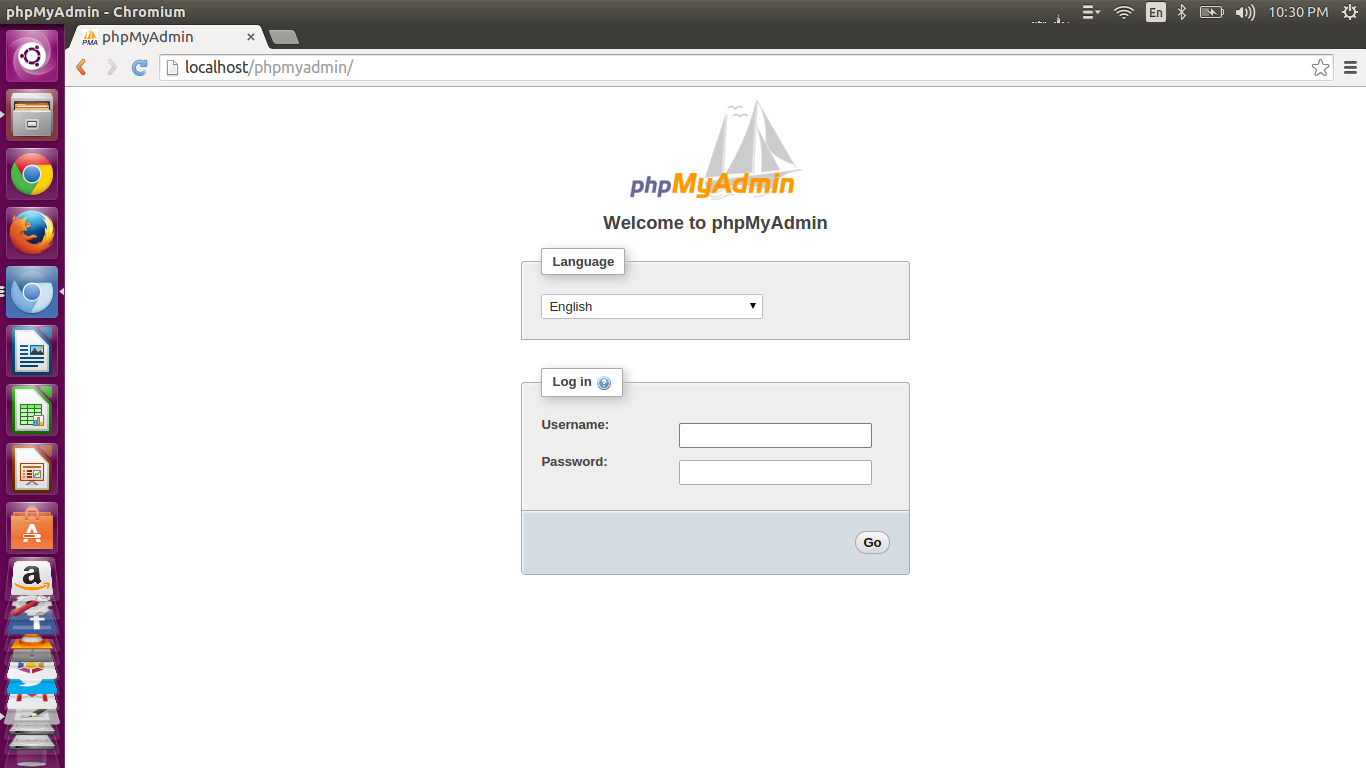Focus Chromium icon in the launcher
The height and width of the screenshot is (768, 1366).
click(x=32, y=292)
